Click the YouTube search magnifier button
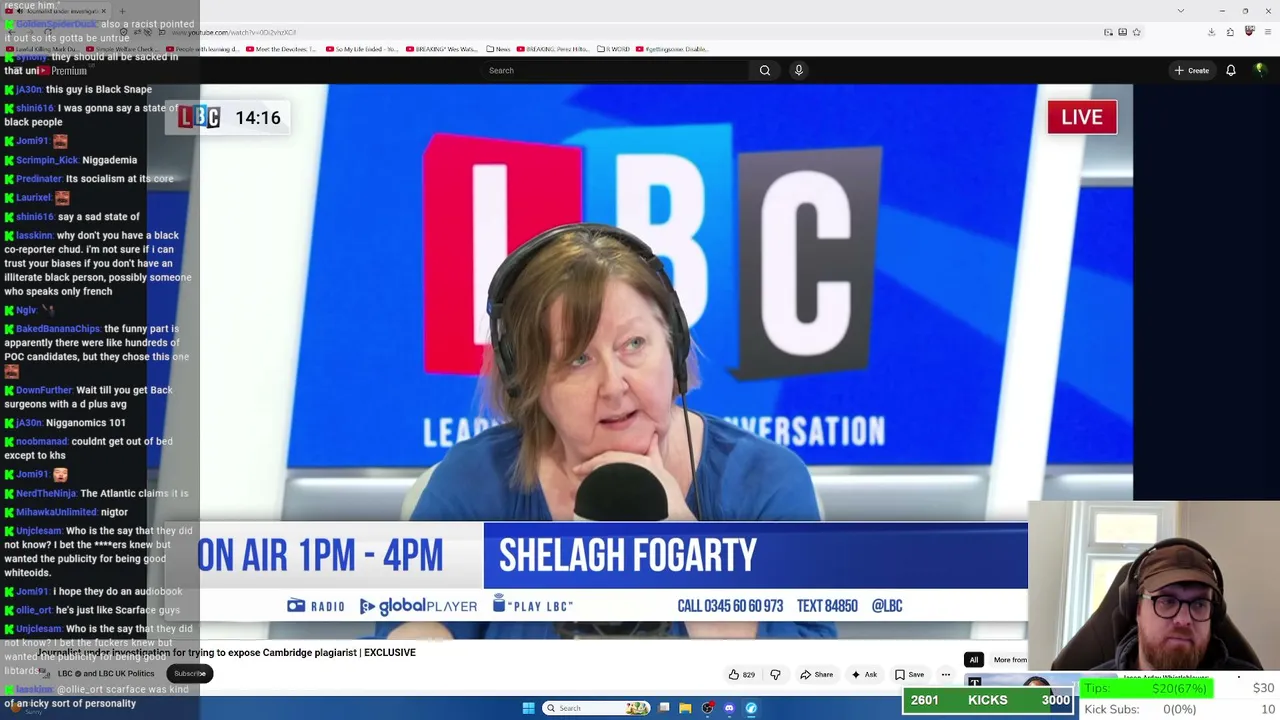 765,70
